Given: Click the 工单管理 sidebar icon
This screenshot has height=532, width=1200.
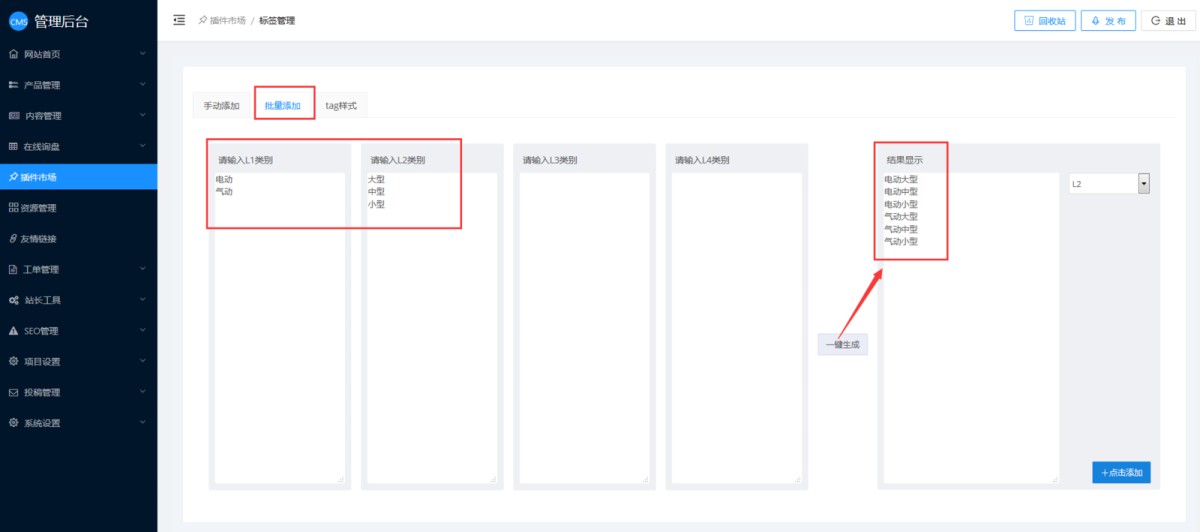Looking at the screenshot, I should [x=13, y=269].
